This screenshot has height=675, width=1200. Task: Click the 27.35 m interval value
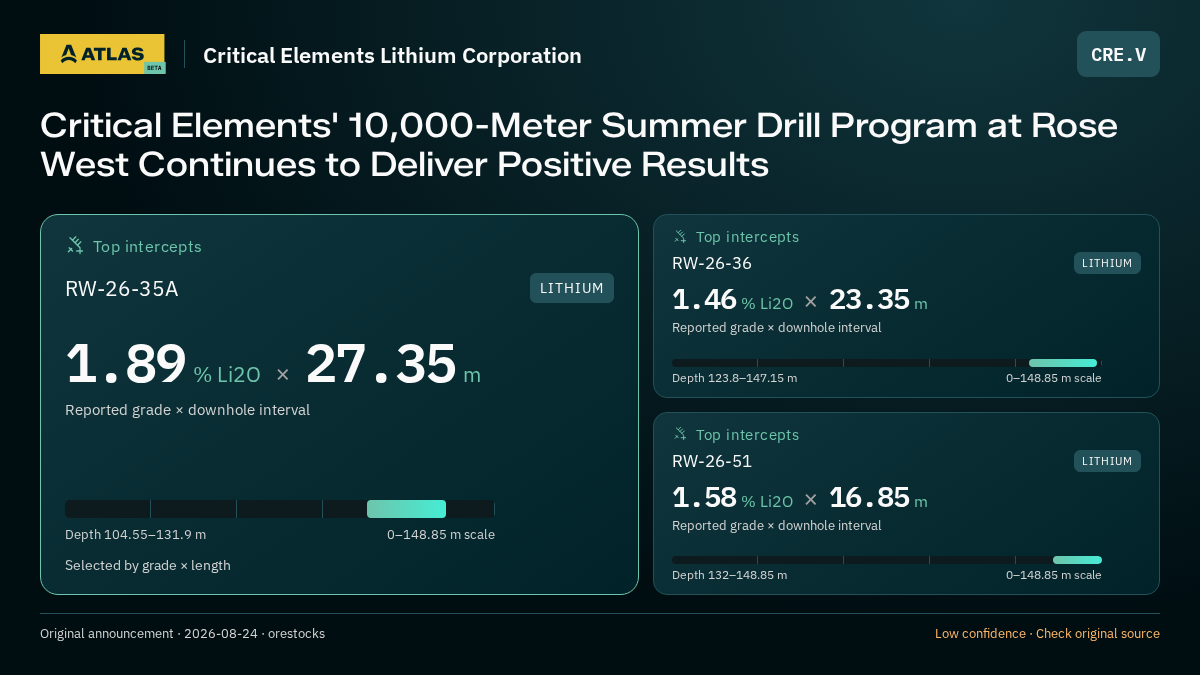click(393, 364)
